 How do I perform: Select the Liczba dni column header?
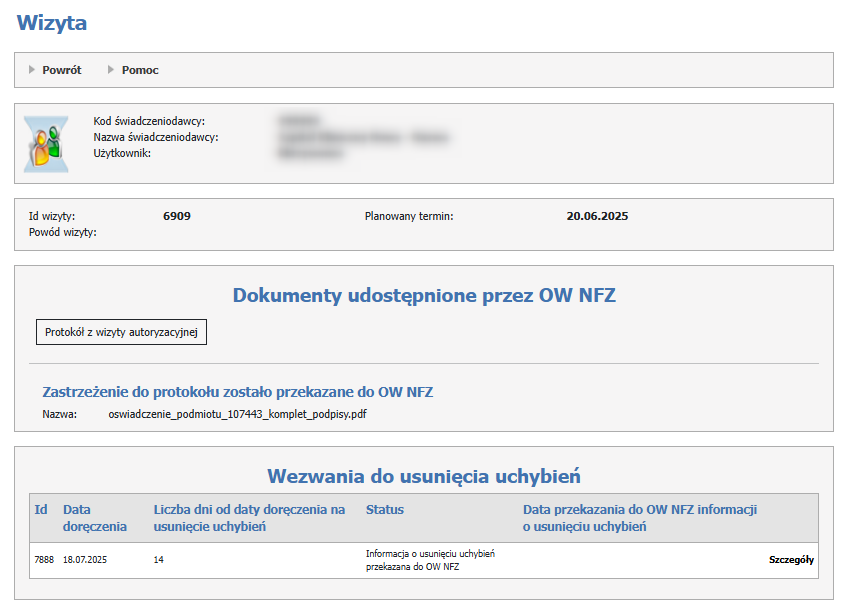point(249,518)
